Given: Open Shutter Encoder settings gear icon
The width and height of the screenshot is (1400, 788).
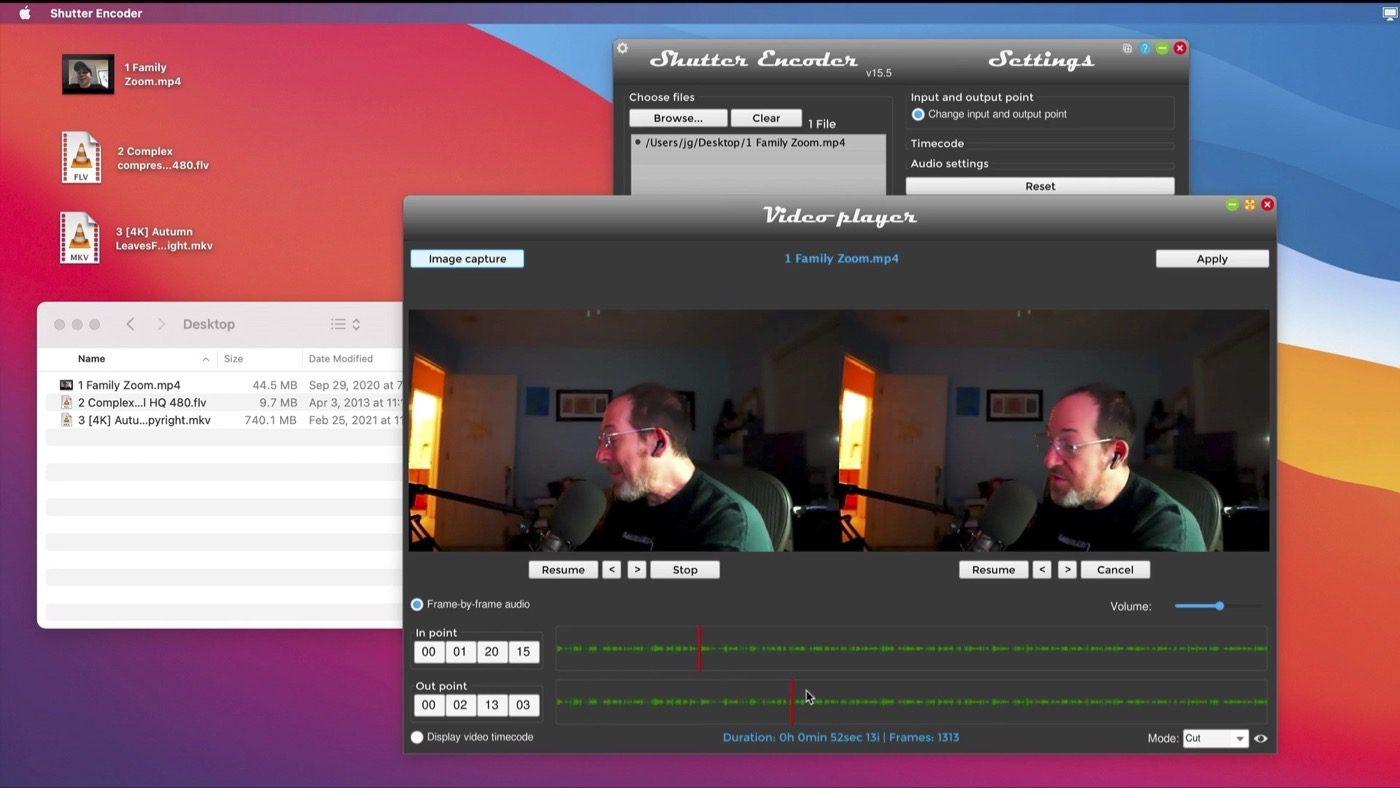Looking at the screenshot, I should [622, 48].
